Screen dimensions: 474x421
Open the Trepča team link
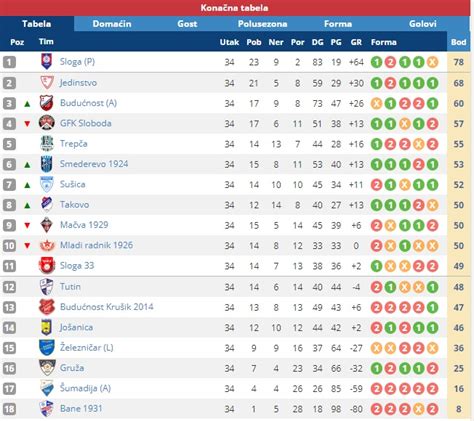pos(74,144)
